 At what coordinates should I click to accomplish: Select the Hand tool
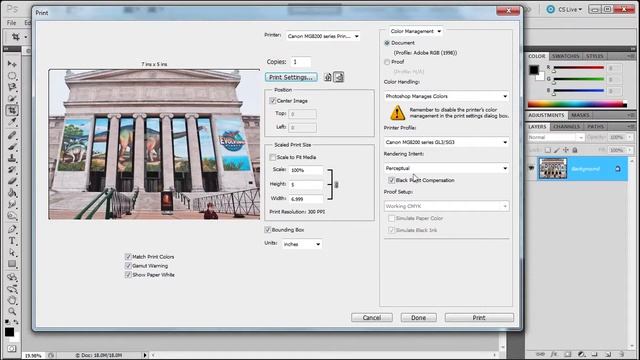pyautogui.click(x=12, y=300)
